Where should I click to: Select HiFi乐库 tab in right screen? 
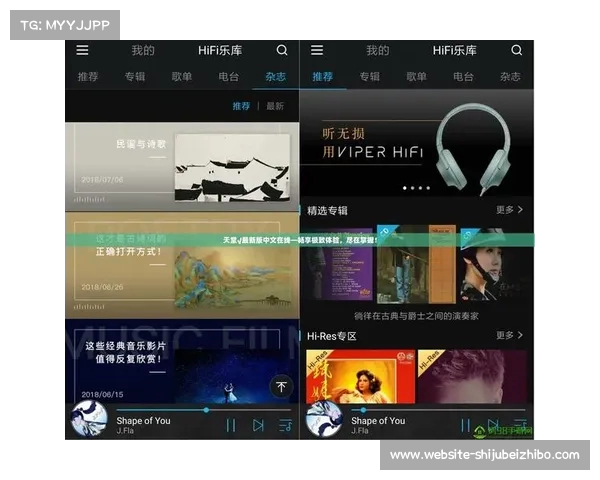pos(455,50)
